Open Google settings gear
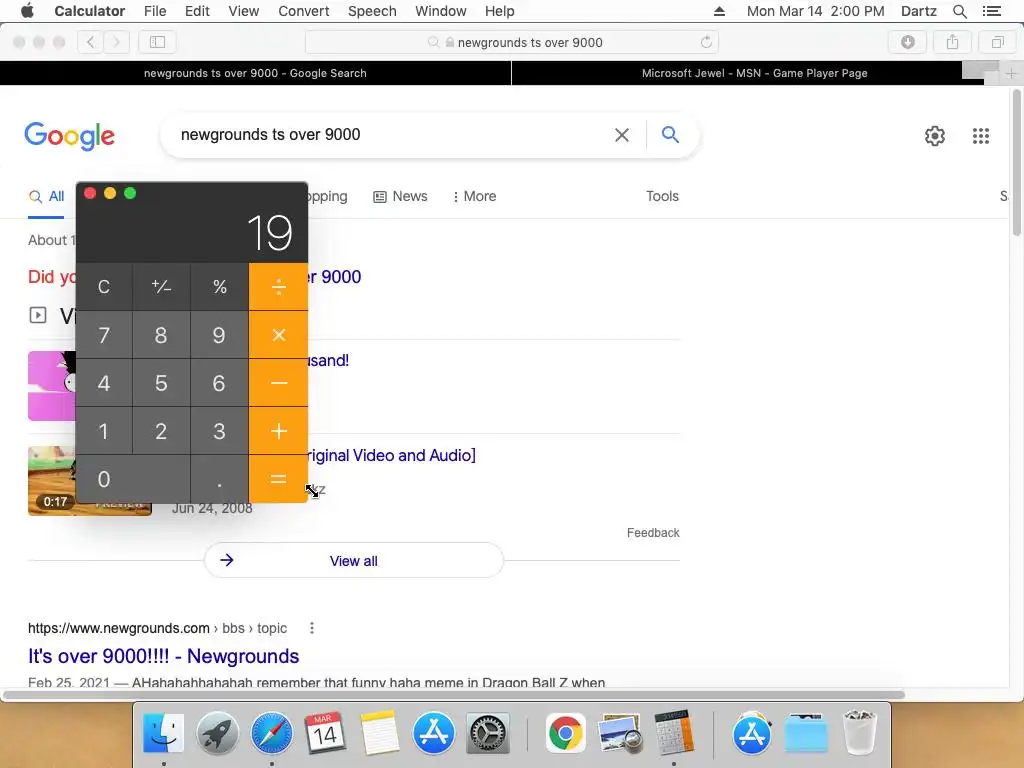 point(935,136)
